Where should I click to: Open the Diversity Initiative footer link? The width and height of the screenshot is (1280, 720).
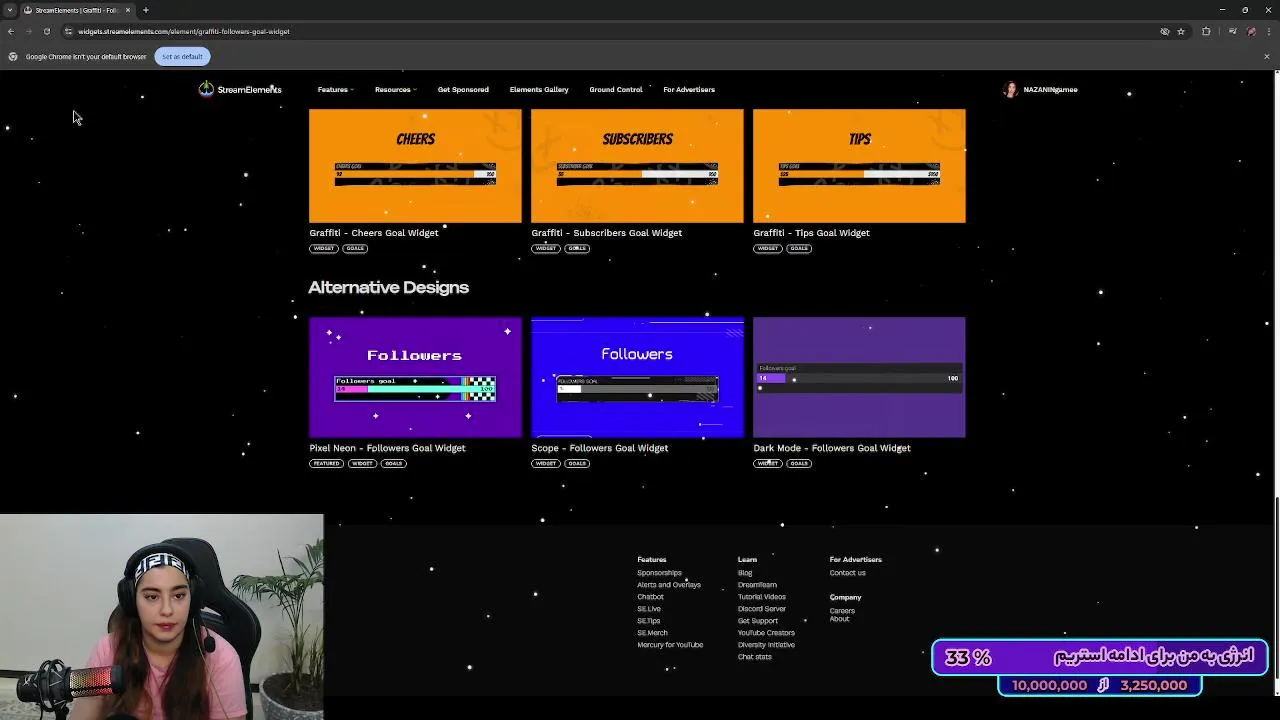click(766, 645)
